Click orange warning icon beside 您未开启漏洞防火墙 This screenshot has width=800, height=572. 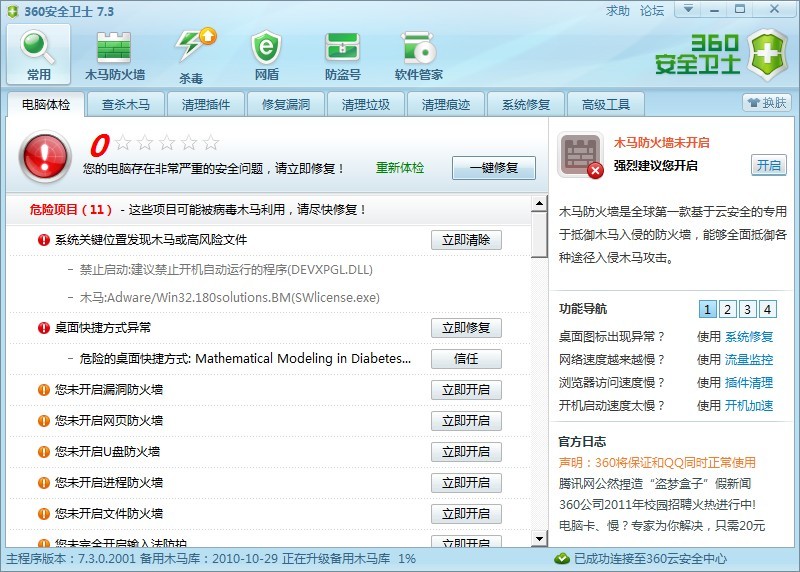click(44, 390)
